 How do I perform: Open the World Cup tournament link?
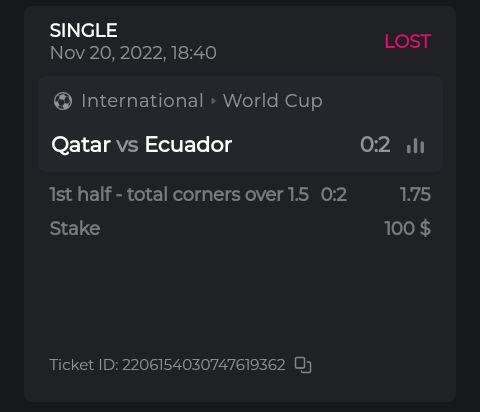tap(273, 101)
